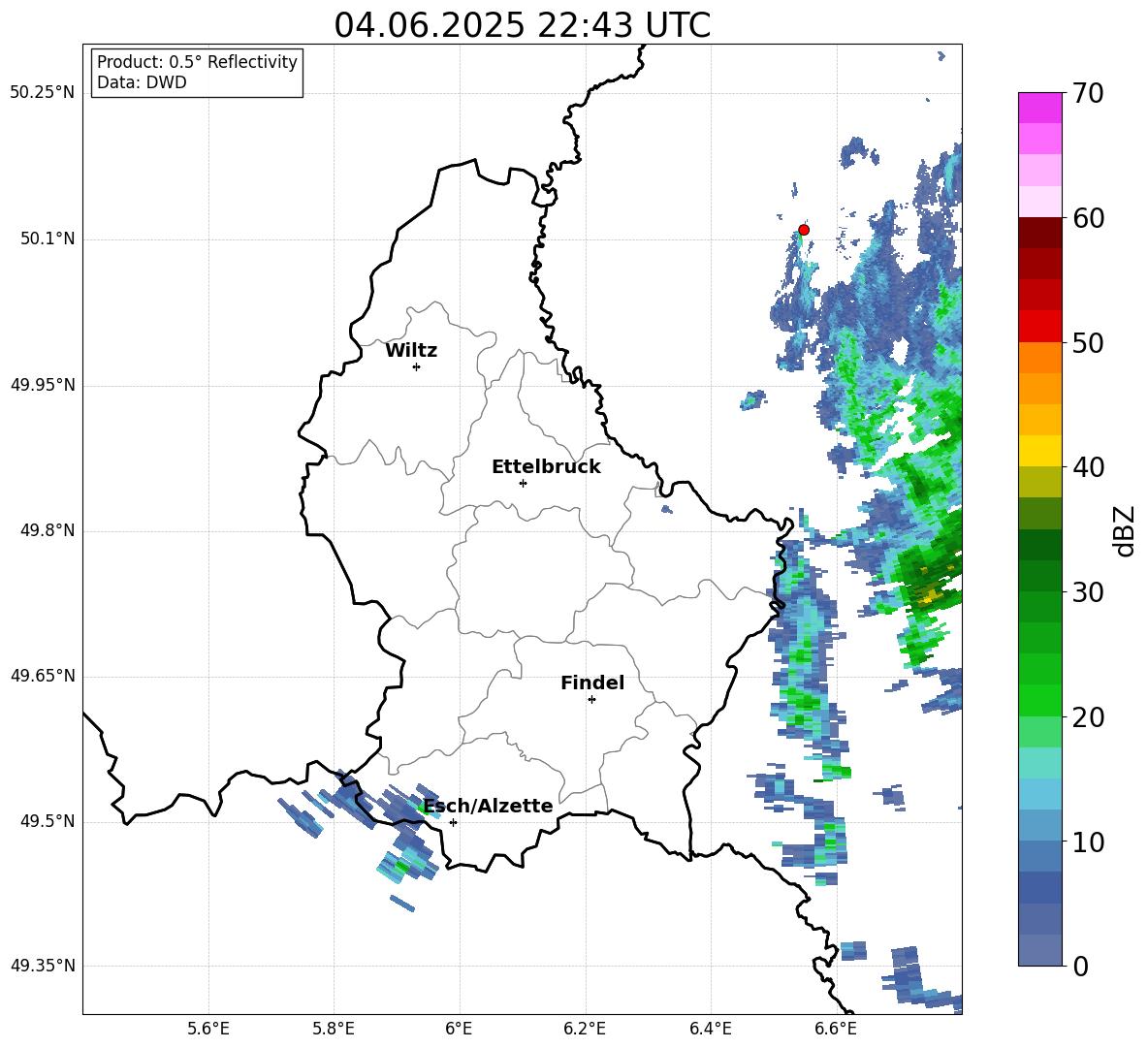Click the 6.6°E longitude label
Image resolution: width=1148 pixels, height=1048 pixels.
tap(836, 1029)
